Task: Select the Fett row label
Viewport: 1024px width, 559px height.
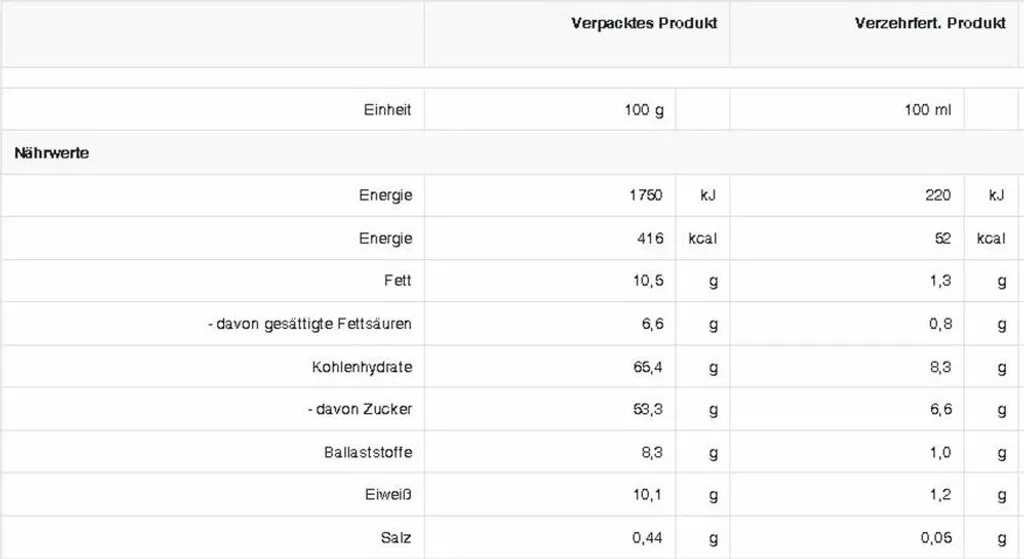Action: (x=398, y=281)
